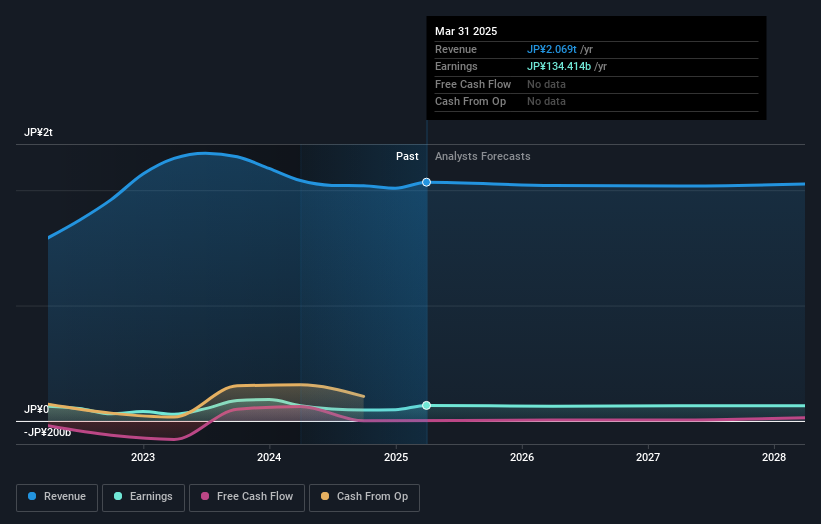Click the tooltip Revenue row label
821x524 pixels.
click(x=456, y=49)
